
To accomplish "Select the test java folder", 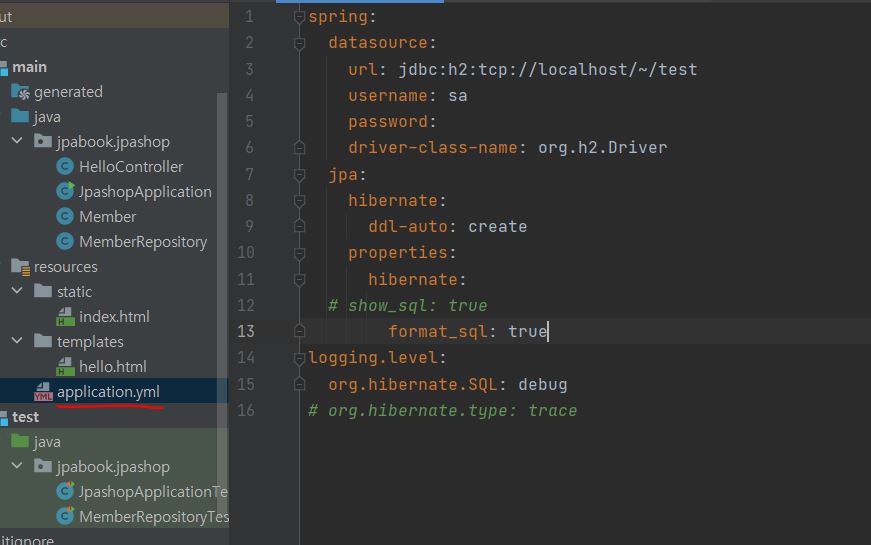I will click(x=46, y=442).
